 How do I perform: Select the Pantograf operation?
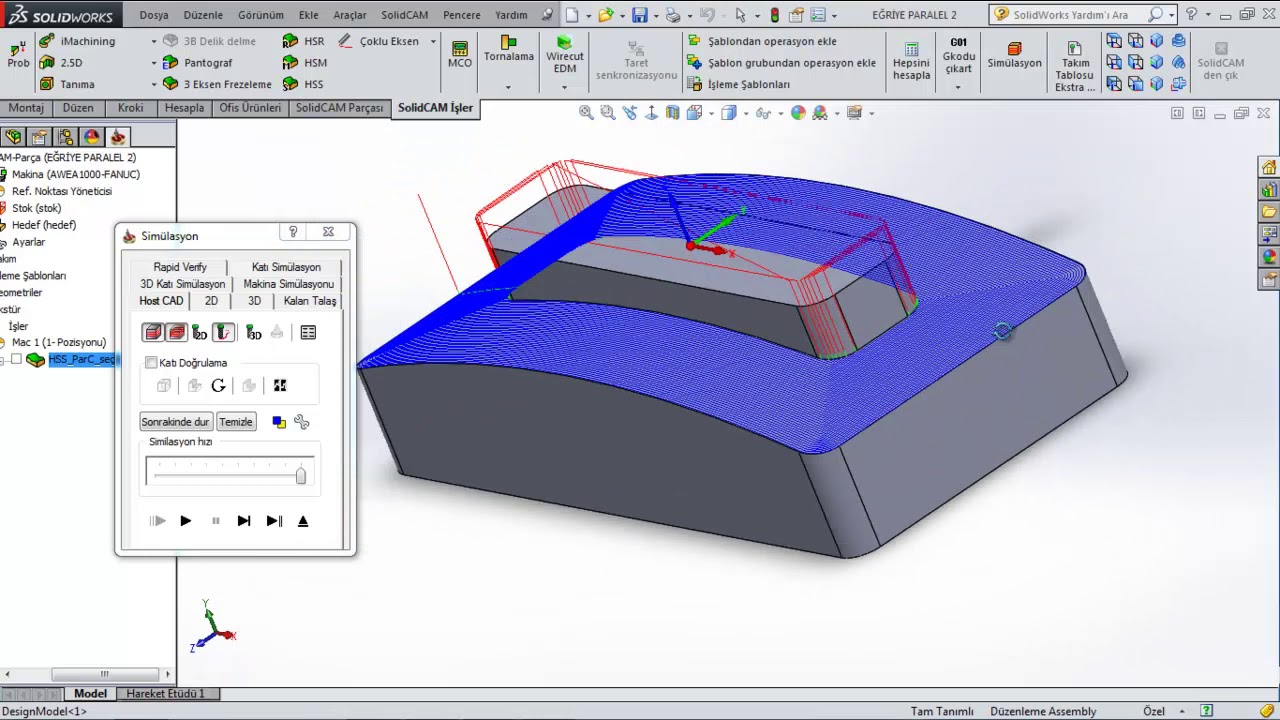click(197, 62)
